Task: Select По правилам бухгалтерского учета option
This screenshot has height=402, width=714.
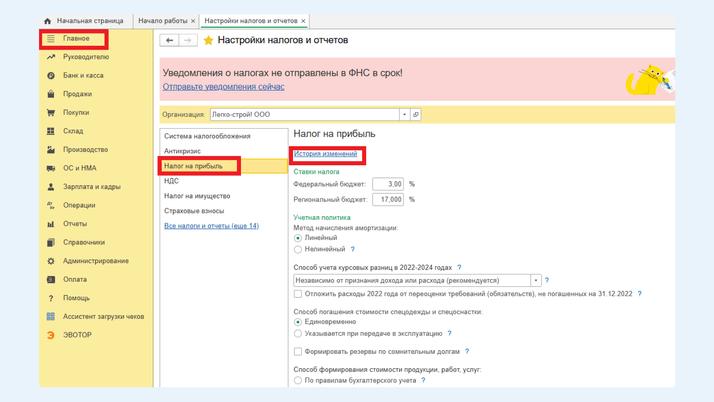Action: point(298,380)
